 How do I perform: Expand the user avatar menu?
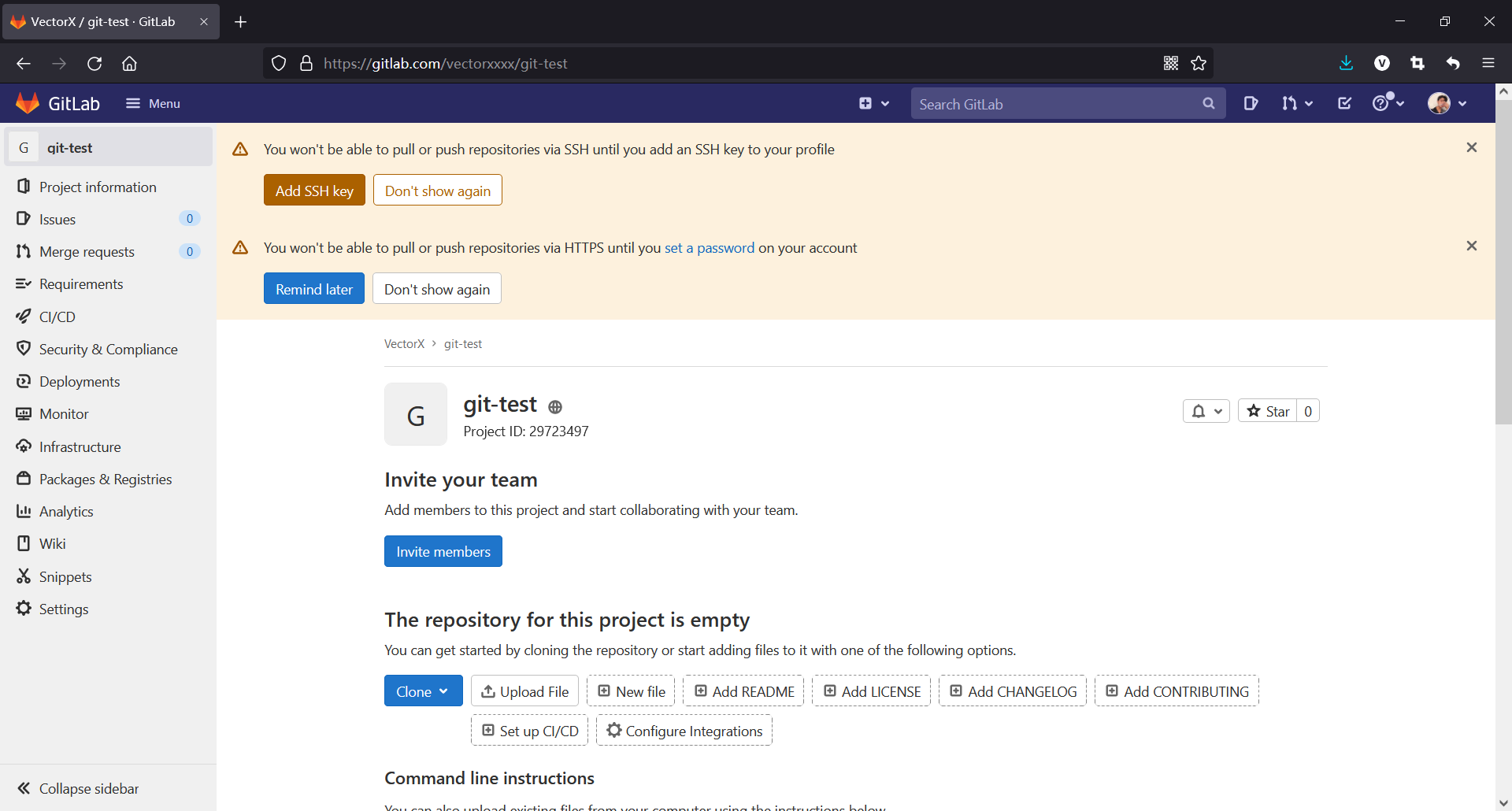coord(1447,103)
